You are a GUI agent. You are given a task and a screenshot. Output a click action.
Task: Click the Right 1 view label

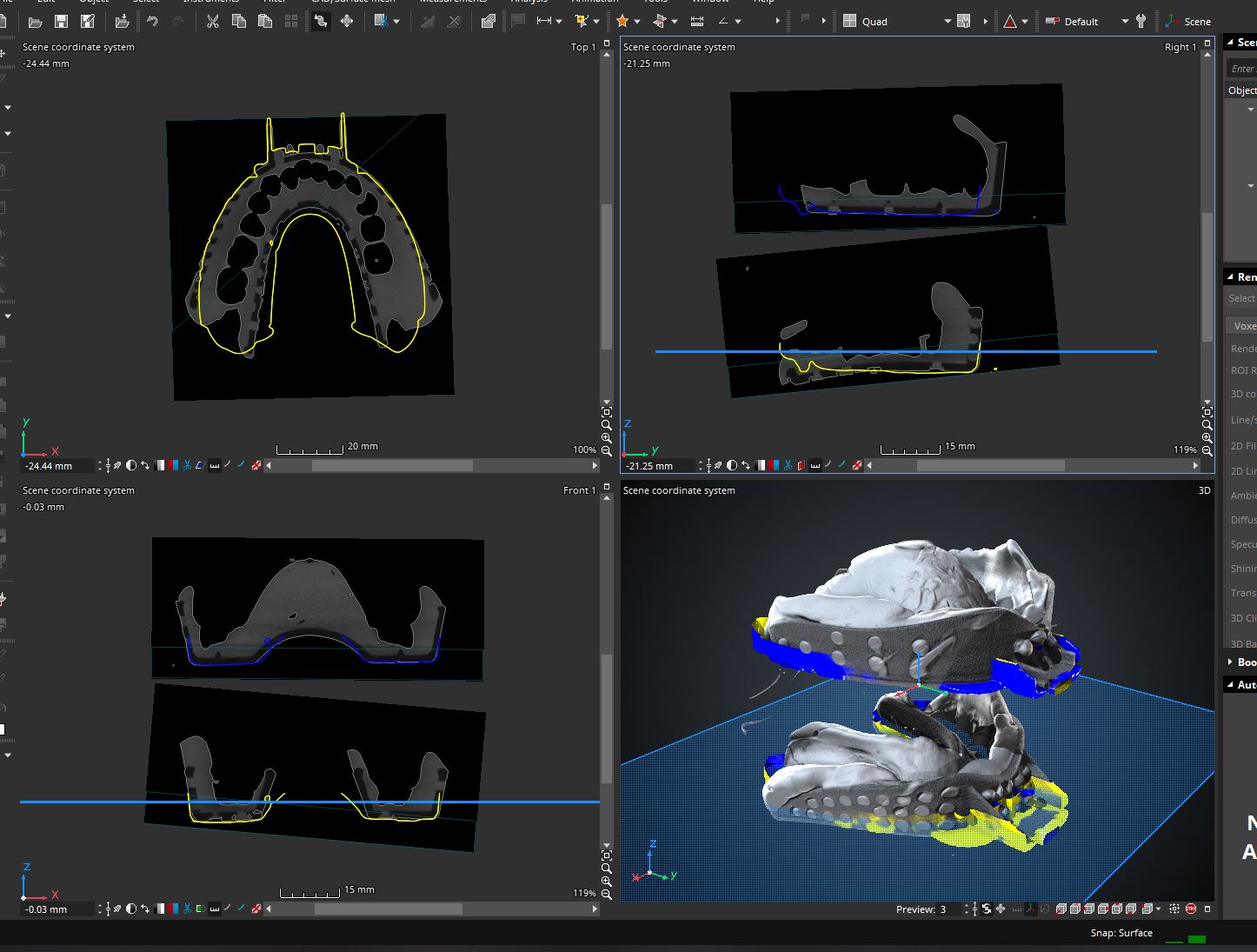(1181, 47)
